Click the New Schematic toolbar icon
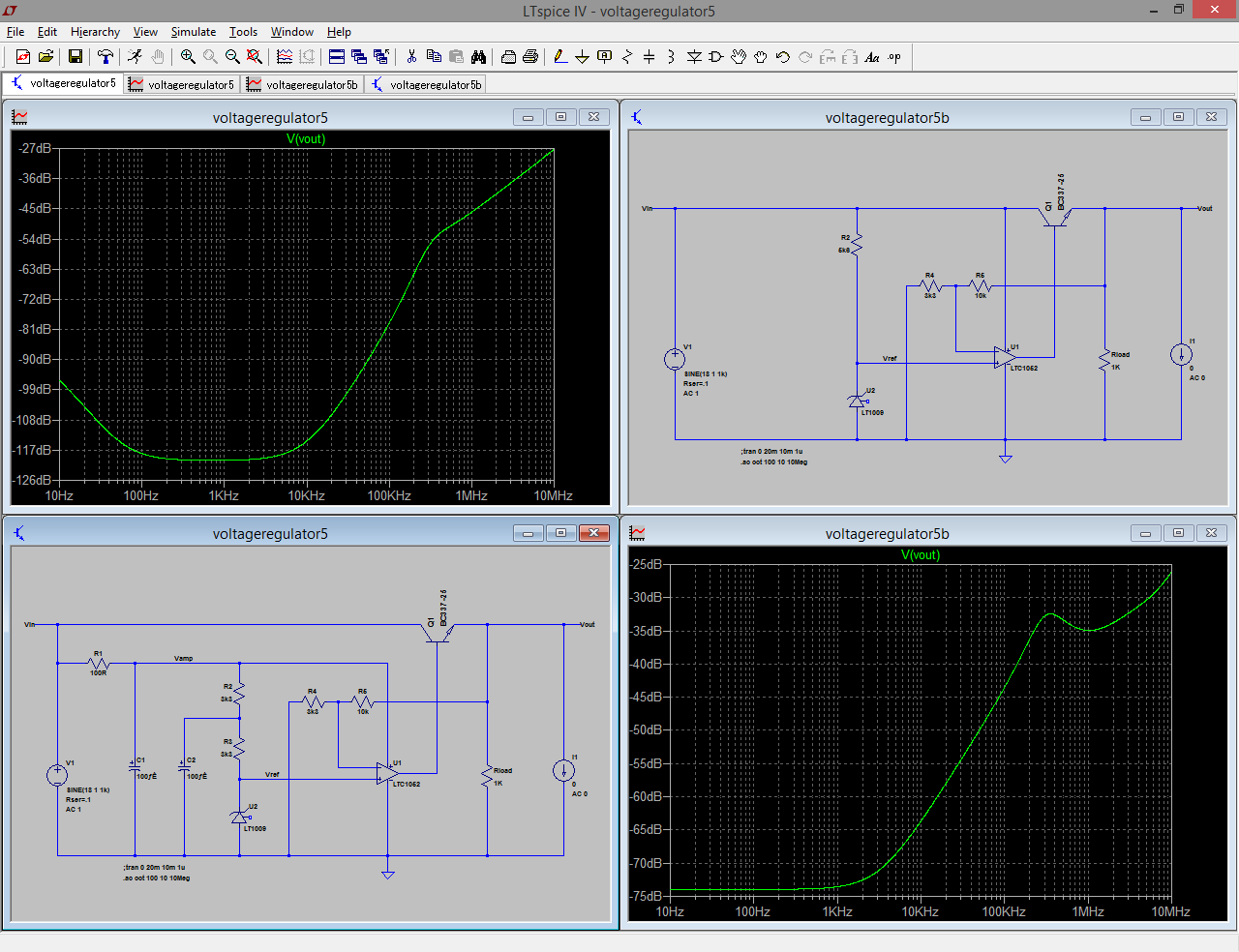1239x952 pixels. coord(23,57)
